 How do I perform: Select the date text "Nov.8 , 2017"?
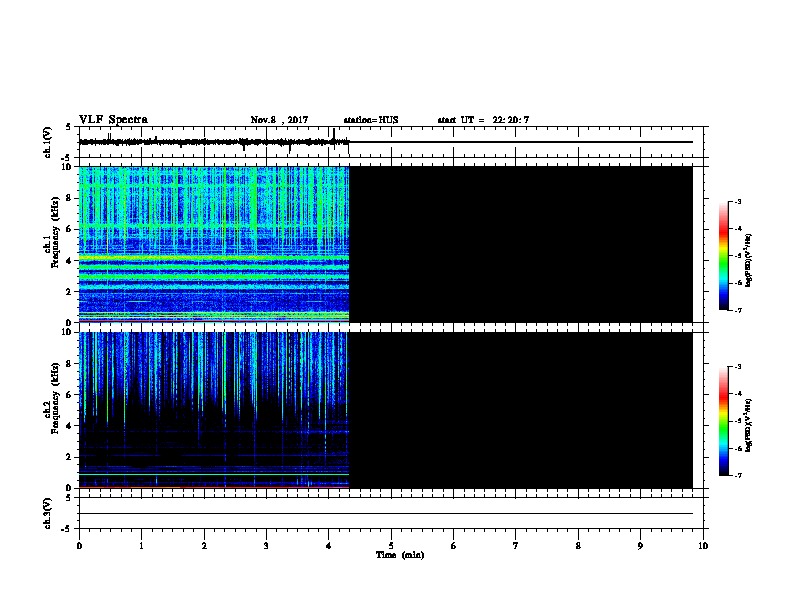[279, 120]
